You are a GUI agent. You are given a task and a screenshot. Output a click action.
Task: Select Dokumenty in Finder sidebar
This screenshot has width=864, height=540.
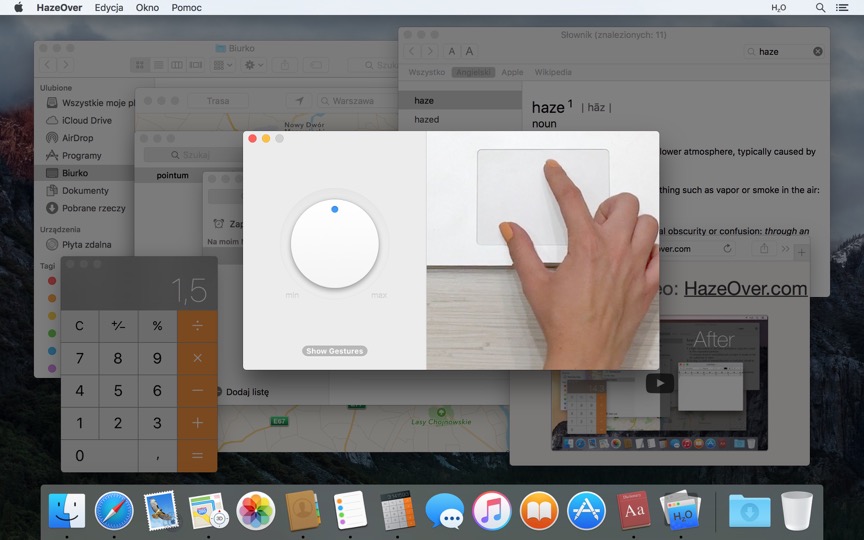pyautogui.click(x=85, y=191)
